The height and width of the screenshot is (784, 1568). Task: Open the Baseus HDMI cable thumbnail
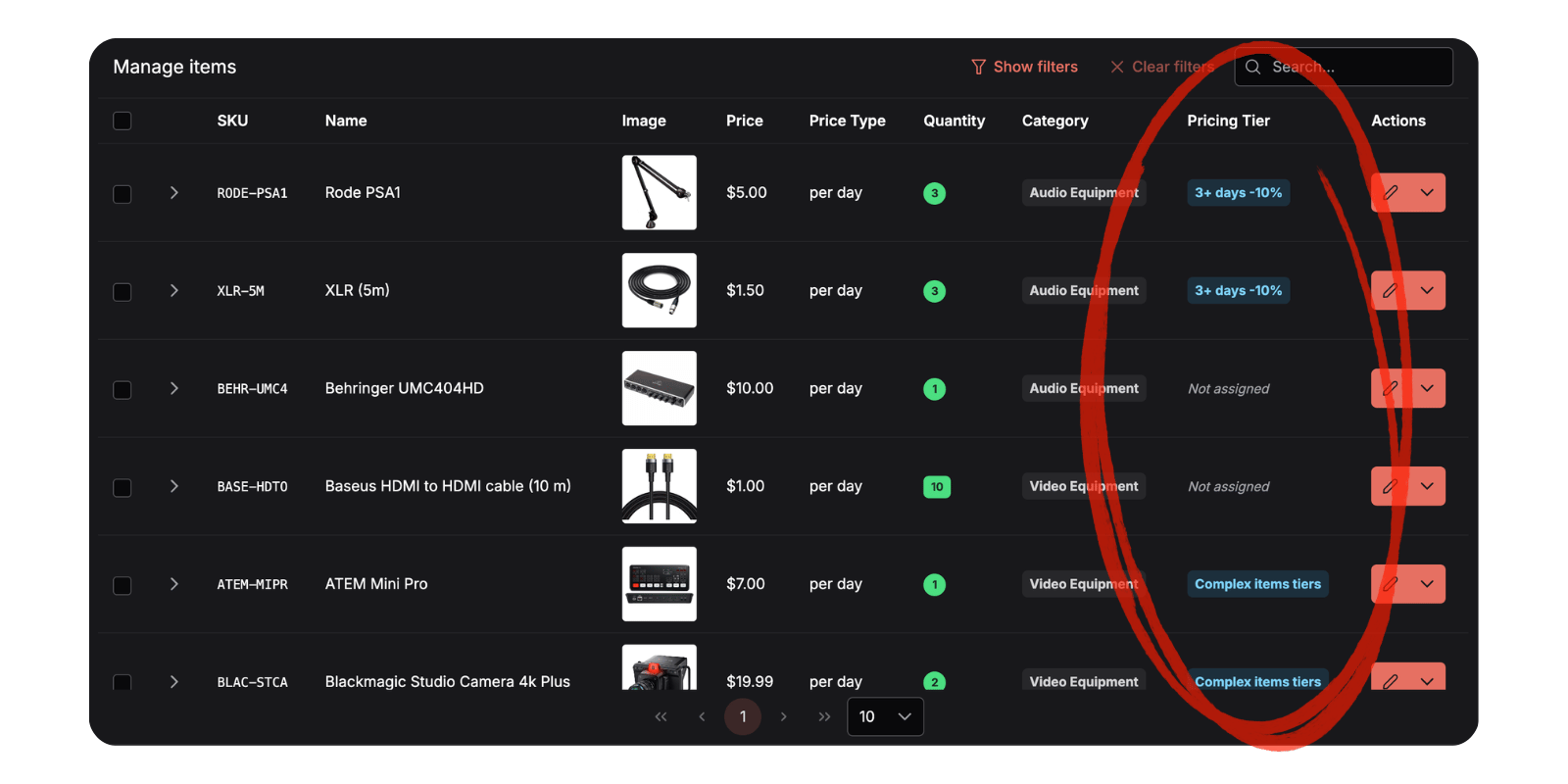pyautogui.click(x=660, y=486)
